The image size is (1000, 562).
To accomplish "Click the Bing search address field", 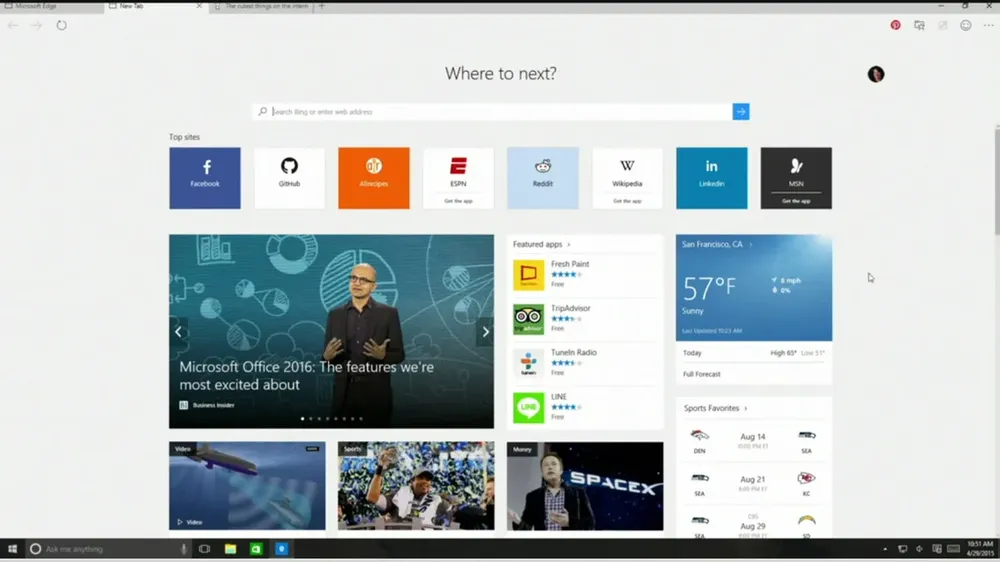I will point(492,112).
